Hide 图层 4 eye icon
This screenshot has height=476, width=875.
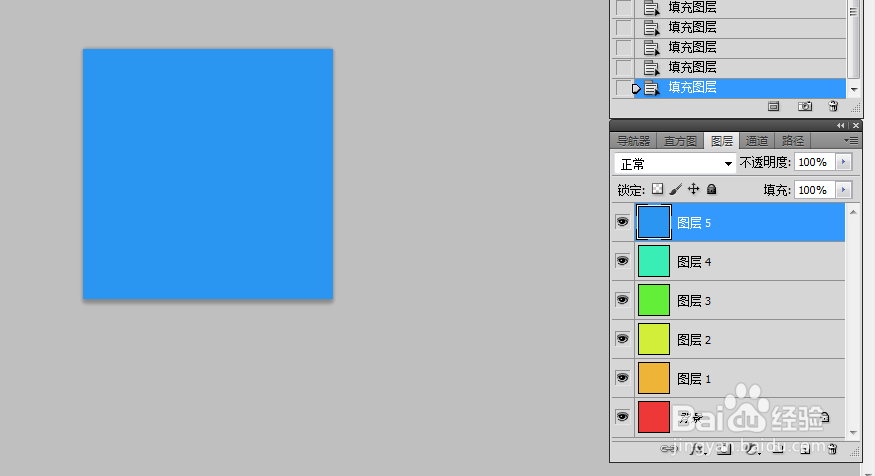623,261
